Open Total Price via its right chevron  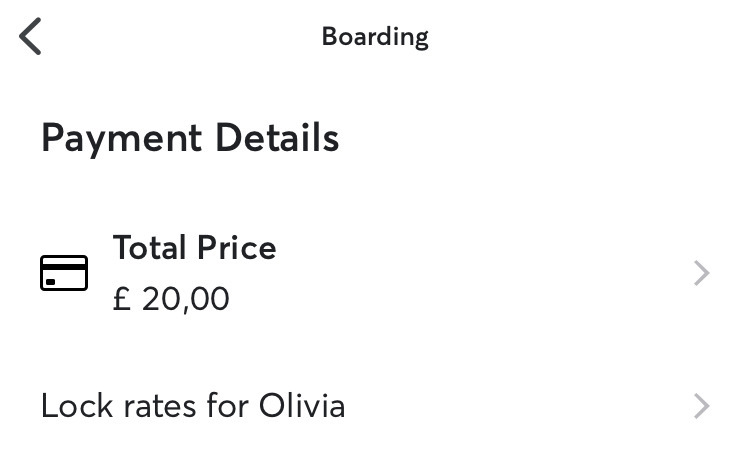point(701,273)
